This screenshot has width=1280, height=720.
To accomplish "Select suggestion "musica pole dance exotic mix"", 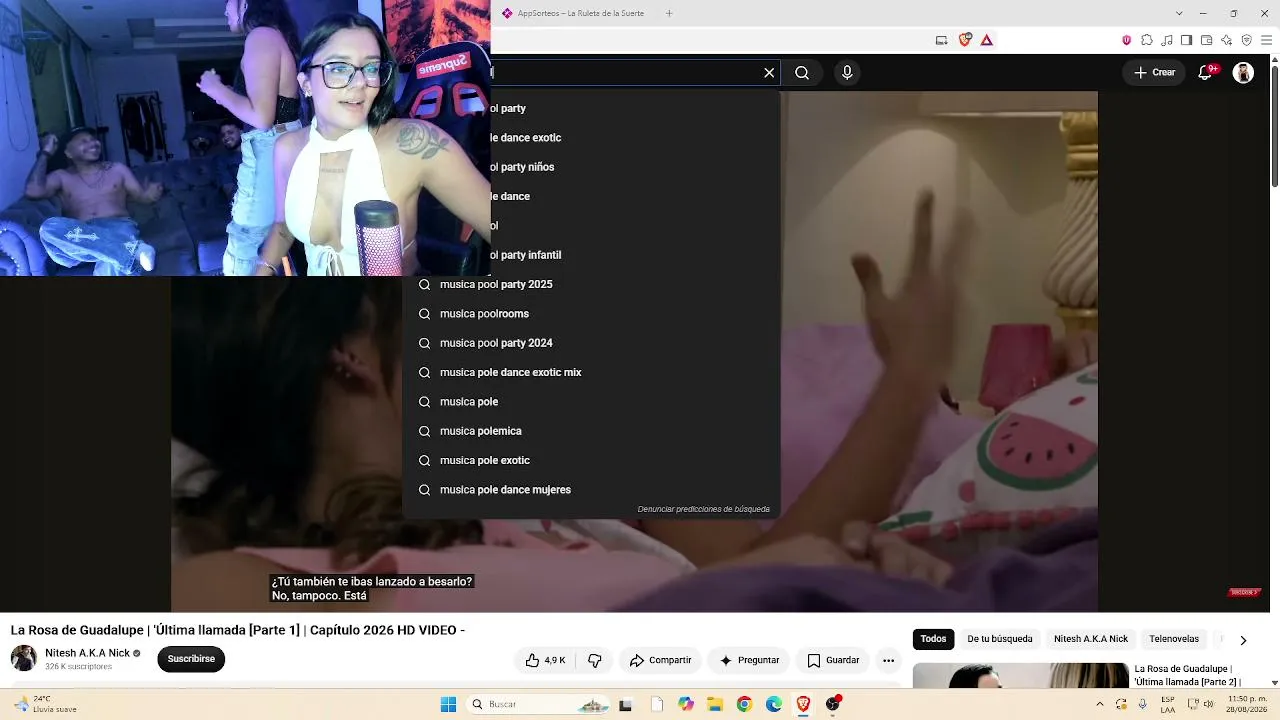I will 591,372.
